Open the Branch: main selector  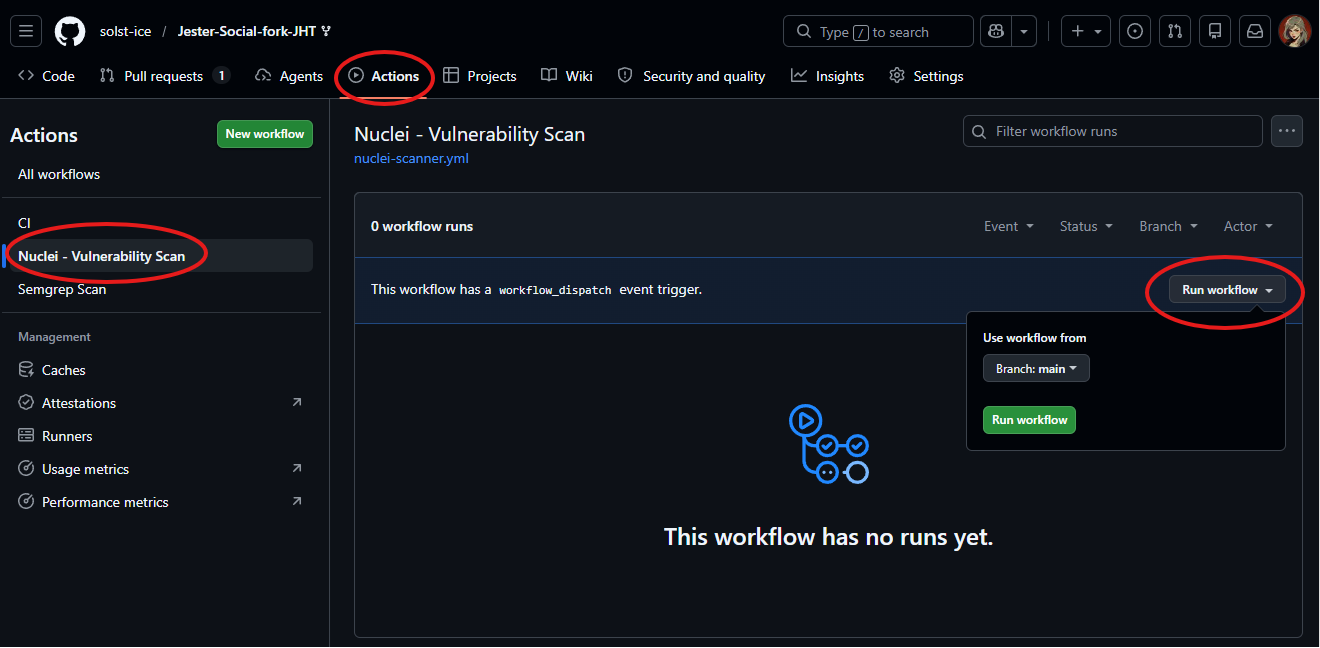(x=1036, y=368)
